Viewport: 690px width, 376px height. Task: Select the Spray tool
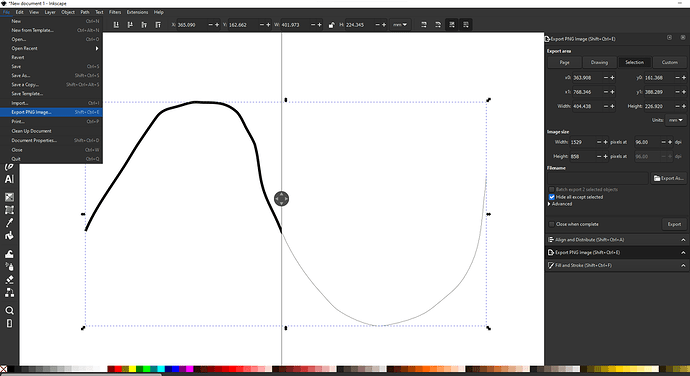(x=9, y=267)
